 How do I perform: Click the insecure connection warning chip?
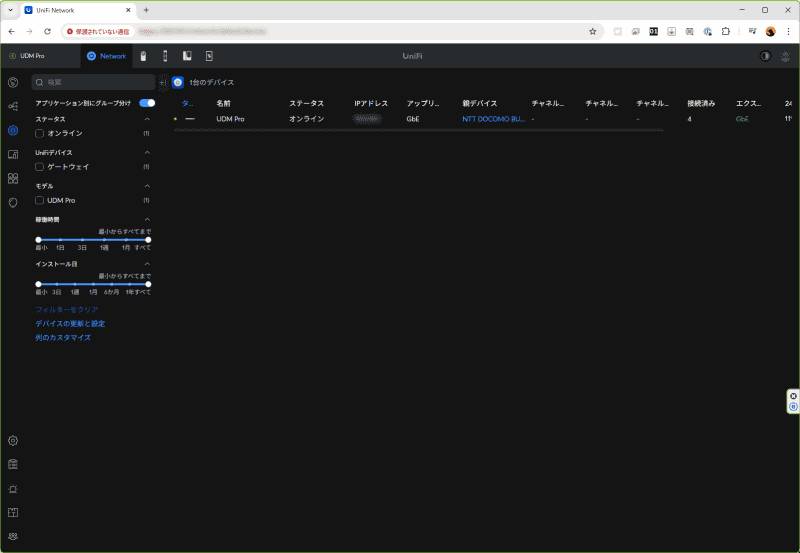98,32
